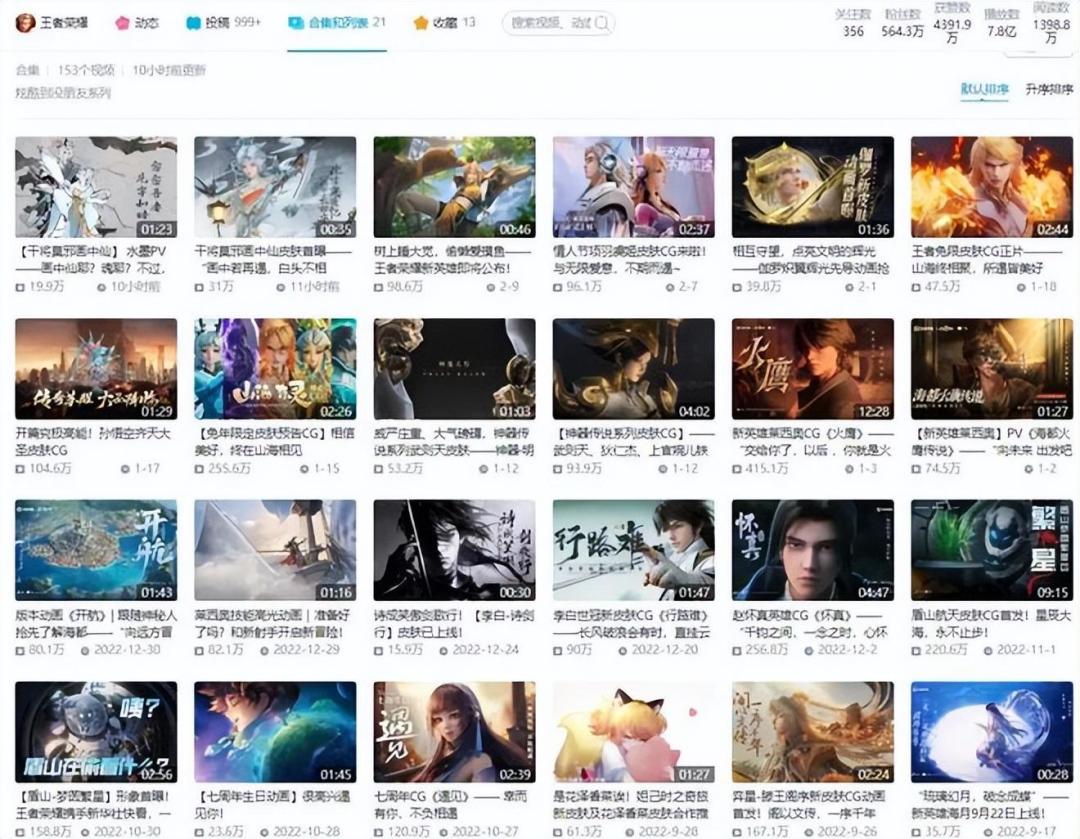
Task: Click play count icon beside 167.1万
Action: point(737,832)
